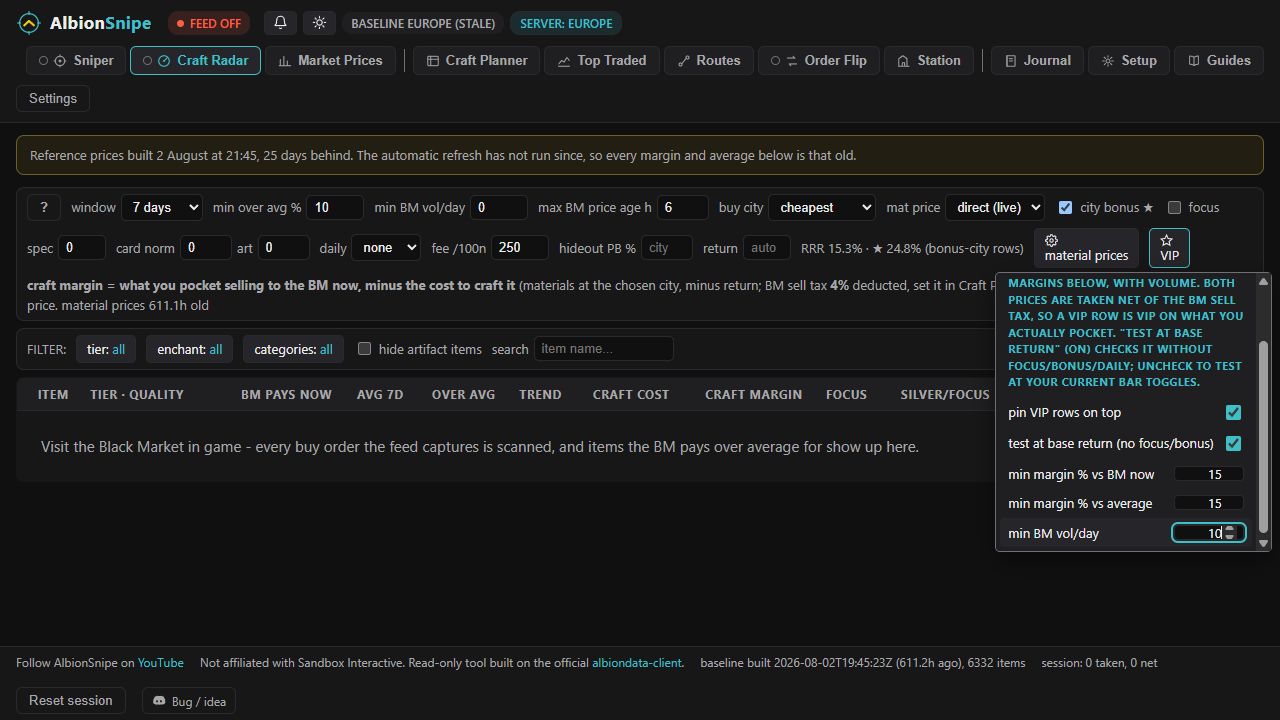Uncheck the city bonus checkbox
Image resolution: width=1280 pixels, height=720 pixels.
tap(1065, 207)
